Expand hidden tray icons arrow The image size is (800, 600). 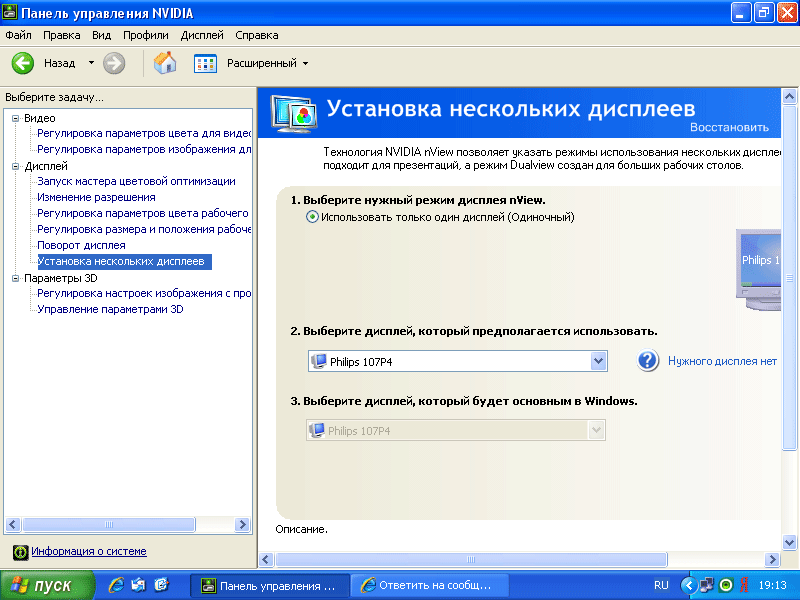click(688, 585)
